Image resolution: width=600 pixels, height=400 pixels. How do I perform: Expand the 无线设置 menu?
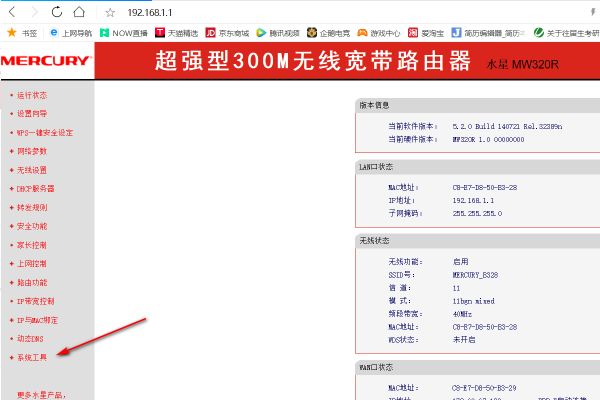[32, 170]
